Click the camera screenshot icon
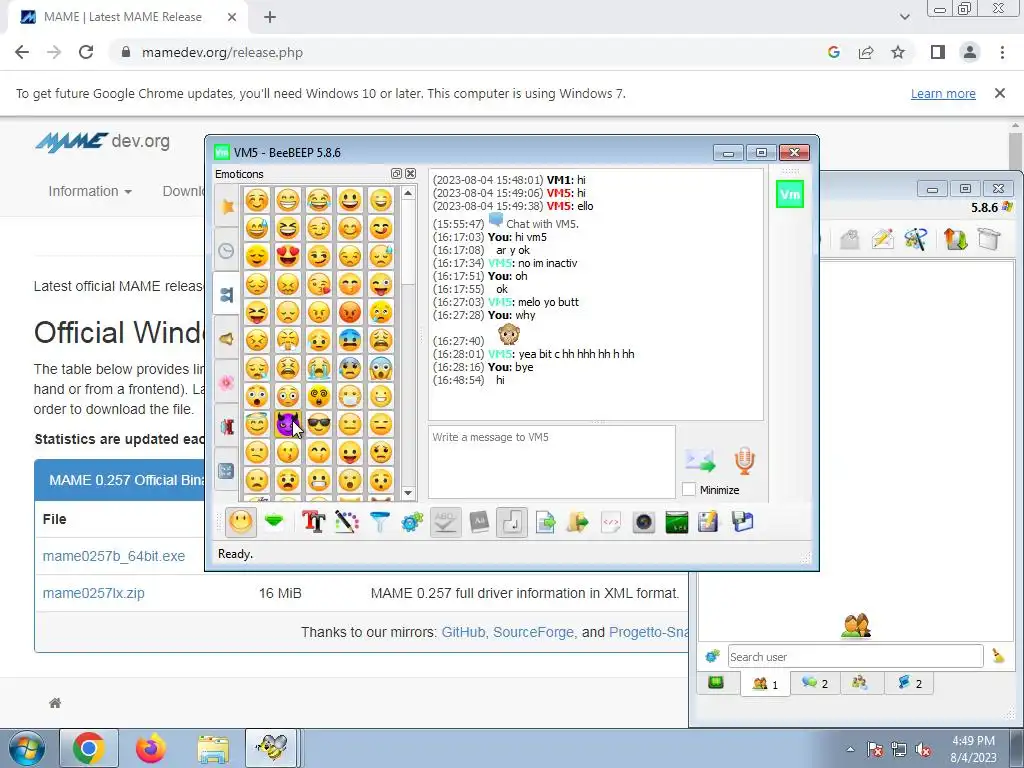This screenshot has width=1024, height=768. click(x=643, y=522)
